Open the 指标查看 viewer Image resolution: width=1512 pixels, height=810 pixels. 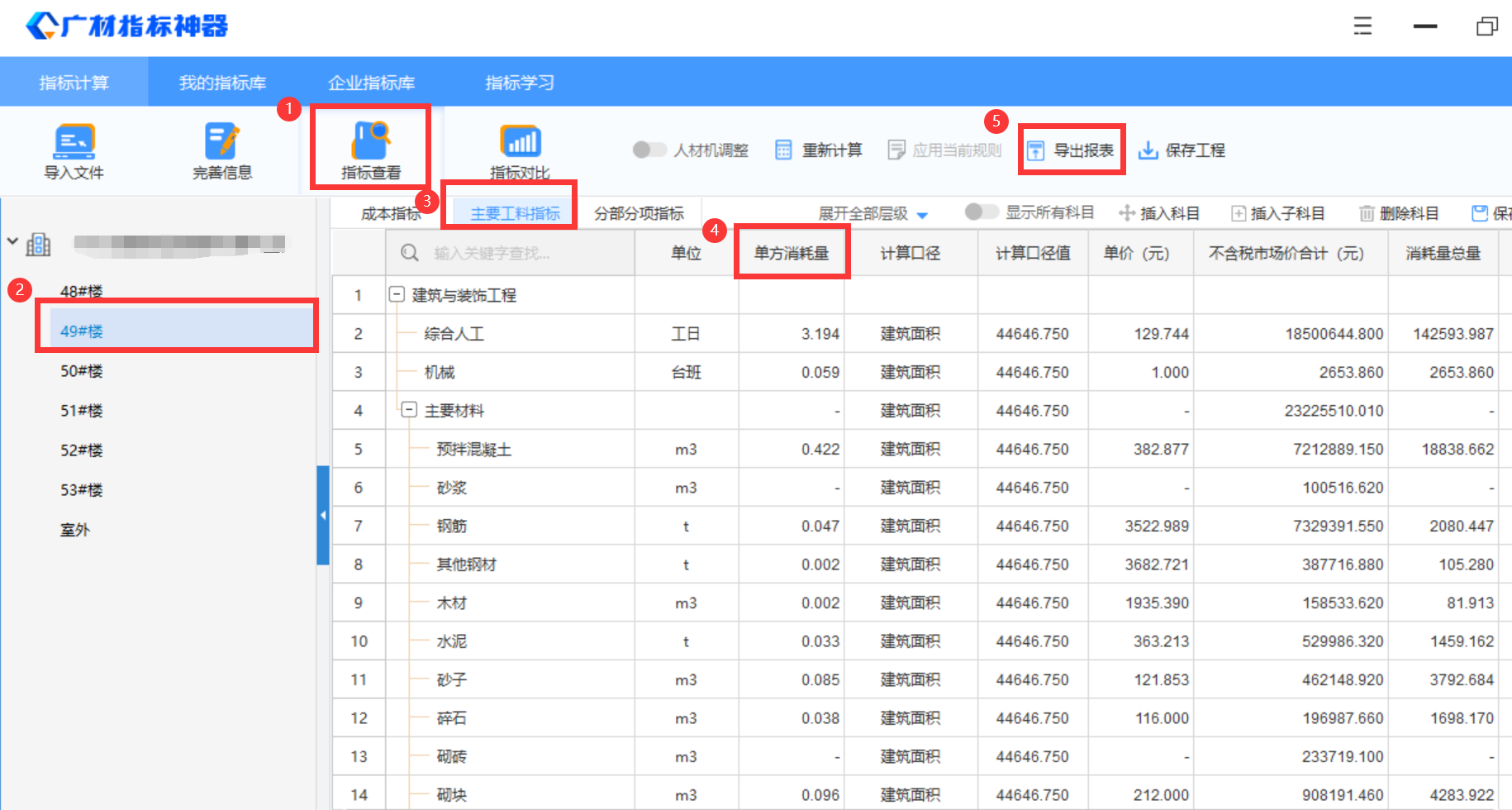pyautogui.click(x=371, y=151)
